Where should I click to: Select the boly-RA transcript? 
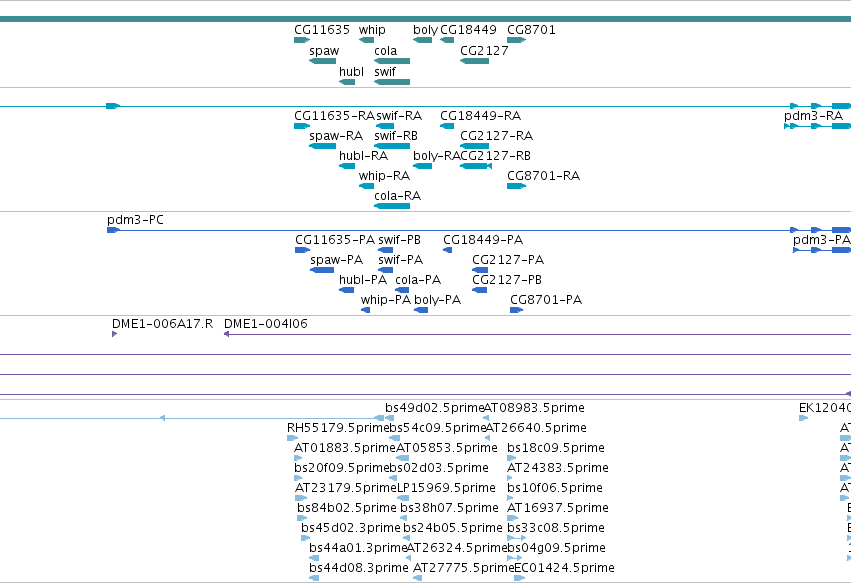422,166
